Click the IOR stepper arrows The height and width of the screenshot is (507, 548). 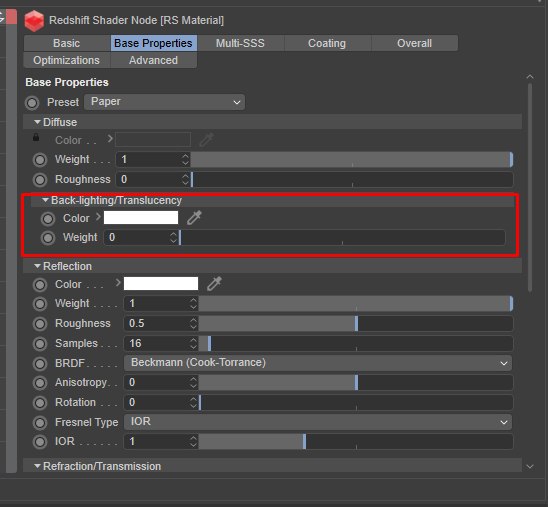[x=193, y=441]
